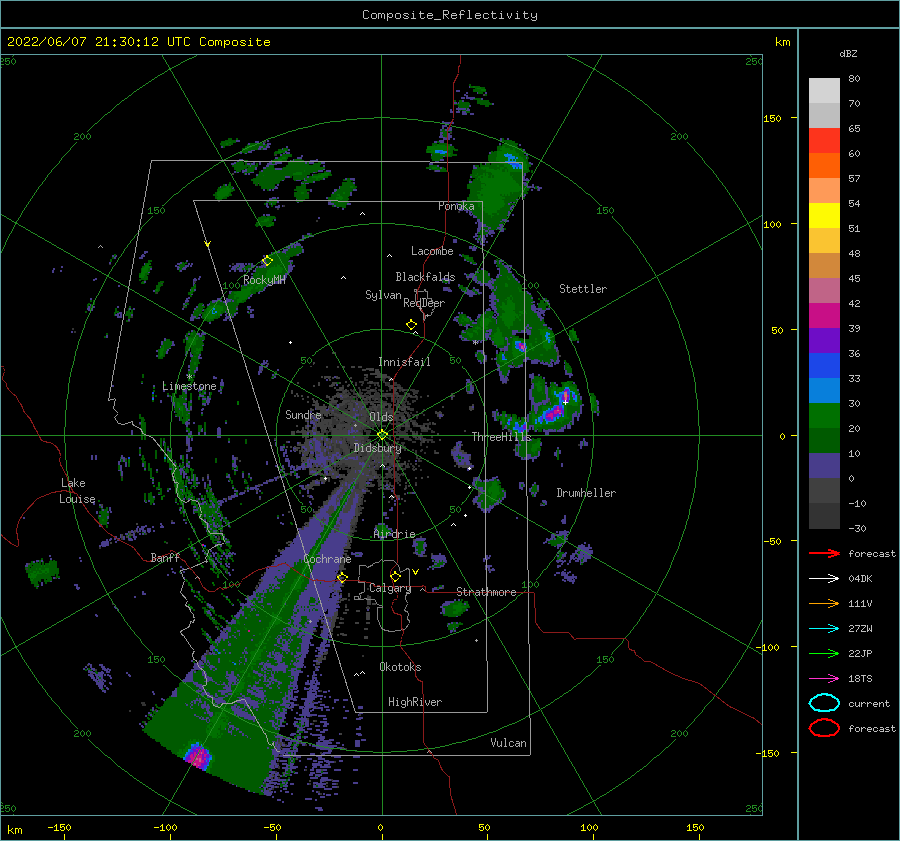Click the yellow radar-site diamond near Olds

point(382,435)
